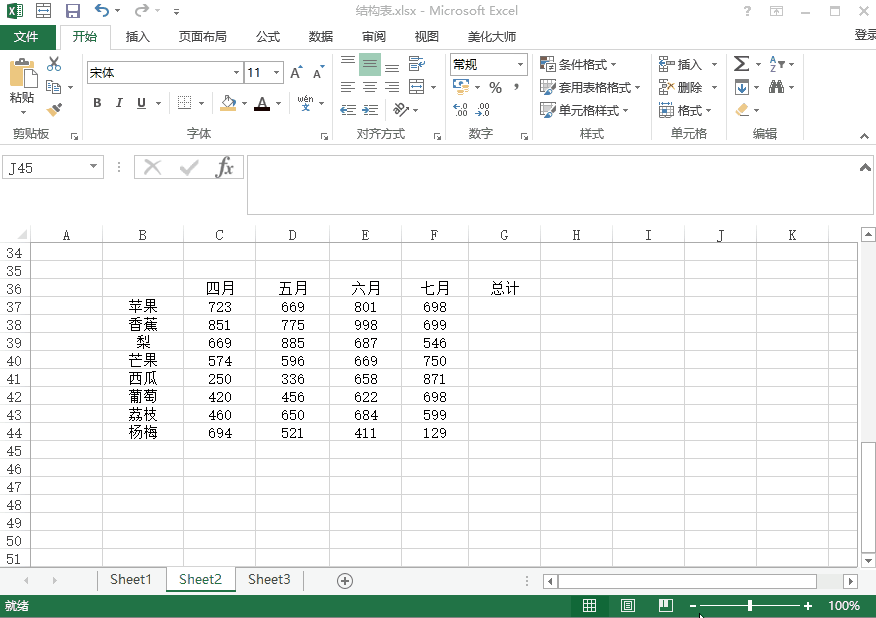This screenshot has height=618, width=876.
Task: Open the 宋体 font name dropdown
Action: [236, 73]
